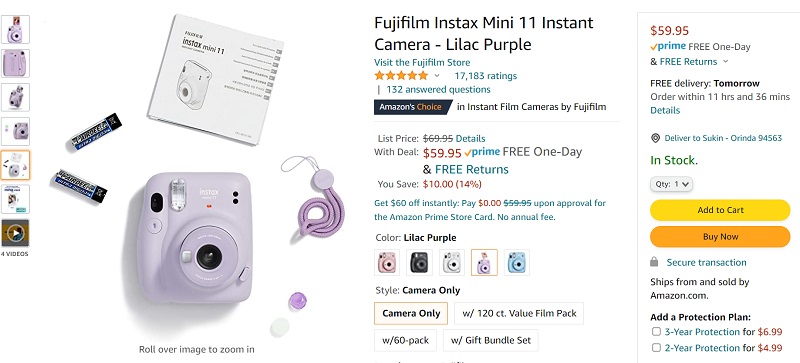The width and height of the screenshot is (800, 363).
Task: Open the 132 answered questions link
Action: click(438, 89)
